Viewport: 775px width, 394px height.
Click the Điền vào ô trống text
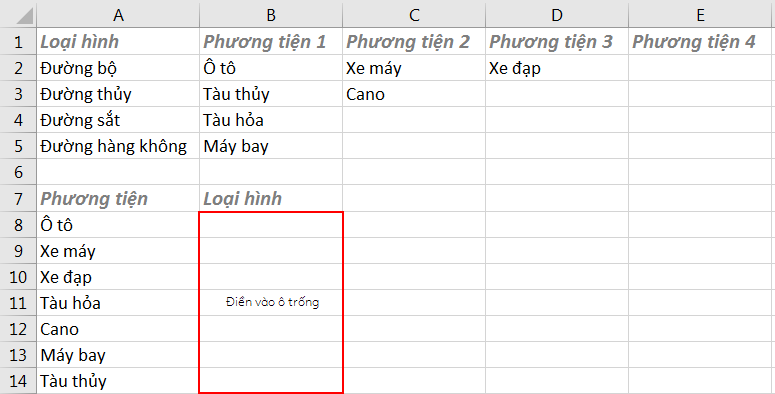pos(272,302)
